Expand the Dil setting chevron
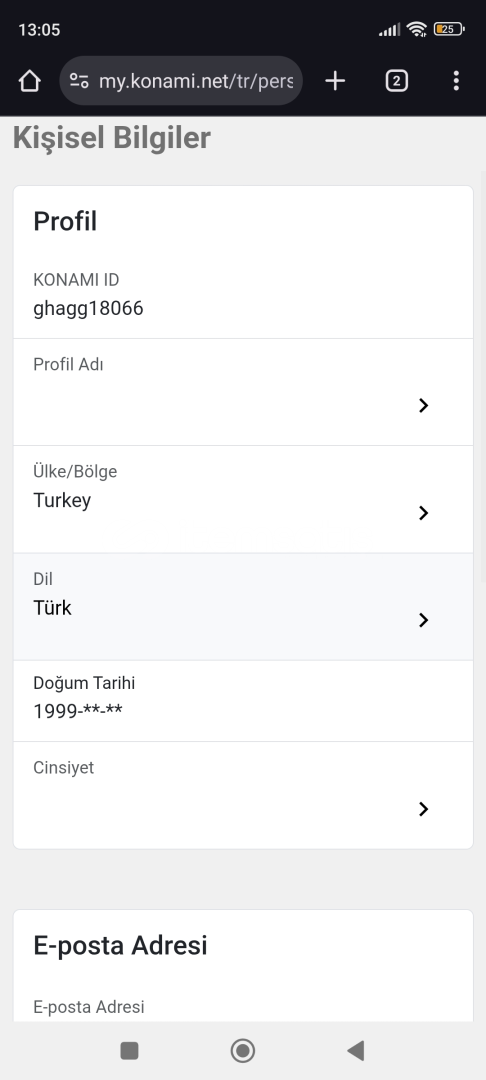The height and width of the screenshot is (1080, 486). coord(423,620)
